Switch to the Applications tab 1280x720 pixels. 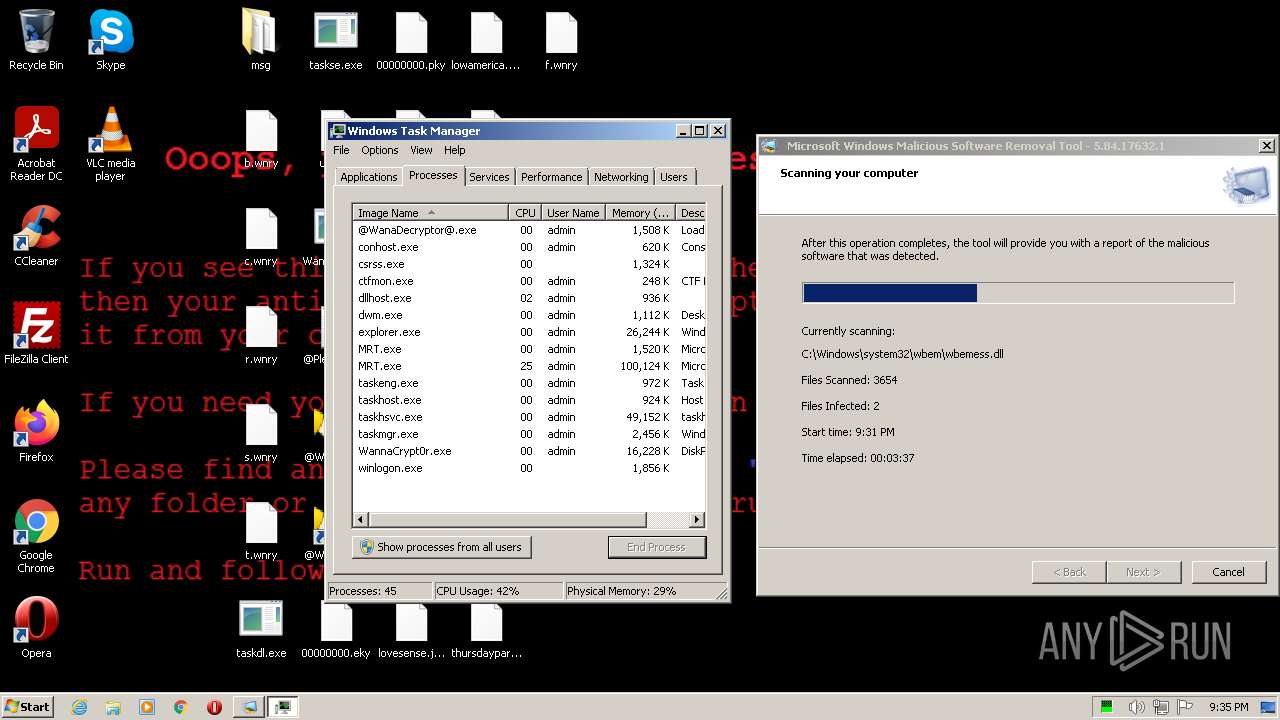(x=368, y=177)
